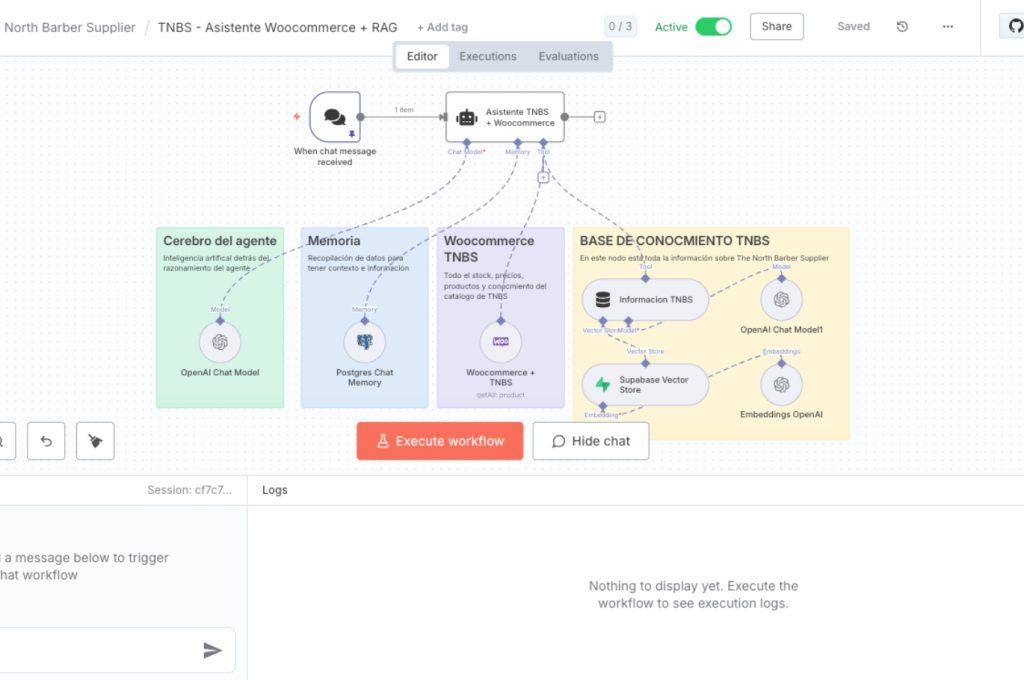Open the North Barber Supplier breadcrumb
1024x680 pixels.
pos(69,27)
